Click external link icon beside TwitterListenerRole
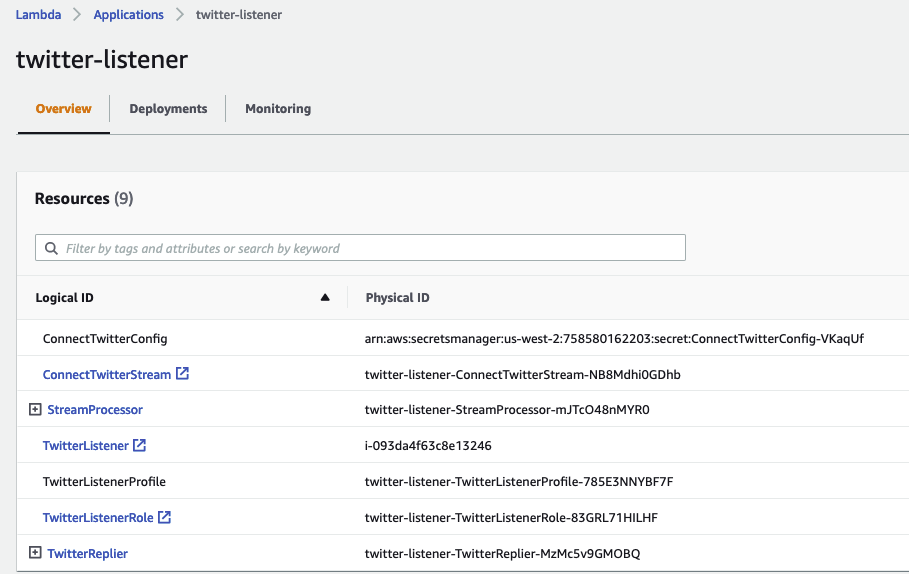 tap(165, 518)
